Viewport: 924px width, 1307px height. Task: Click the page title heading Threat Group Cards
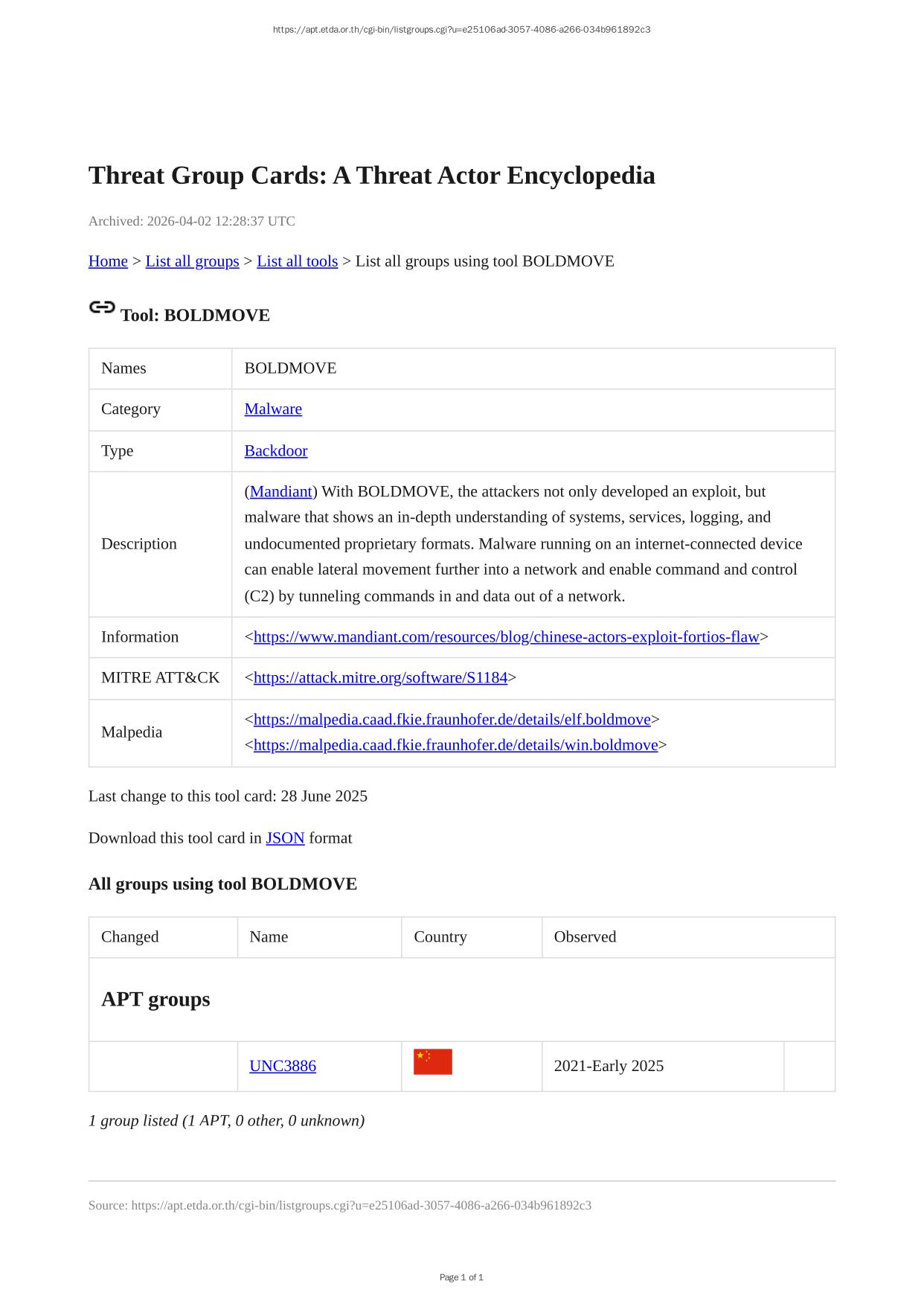[371, 176]
